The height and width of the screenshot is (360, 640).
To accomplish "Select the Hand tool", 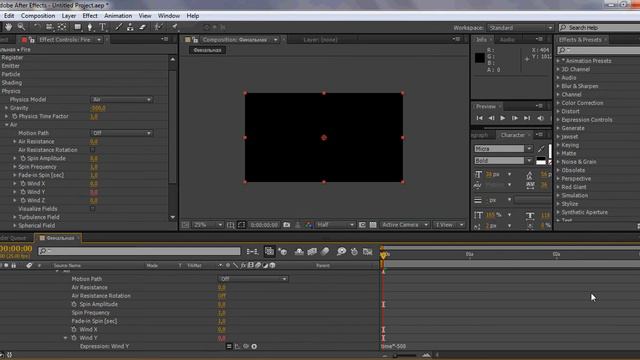I will pos(8,27).
